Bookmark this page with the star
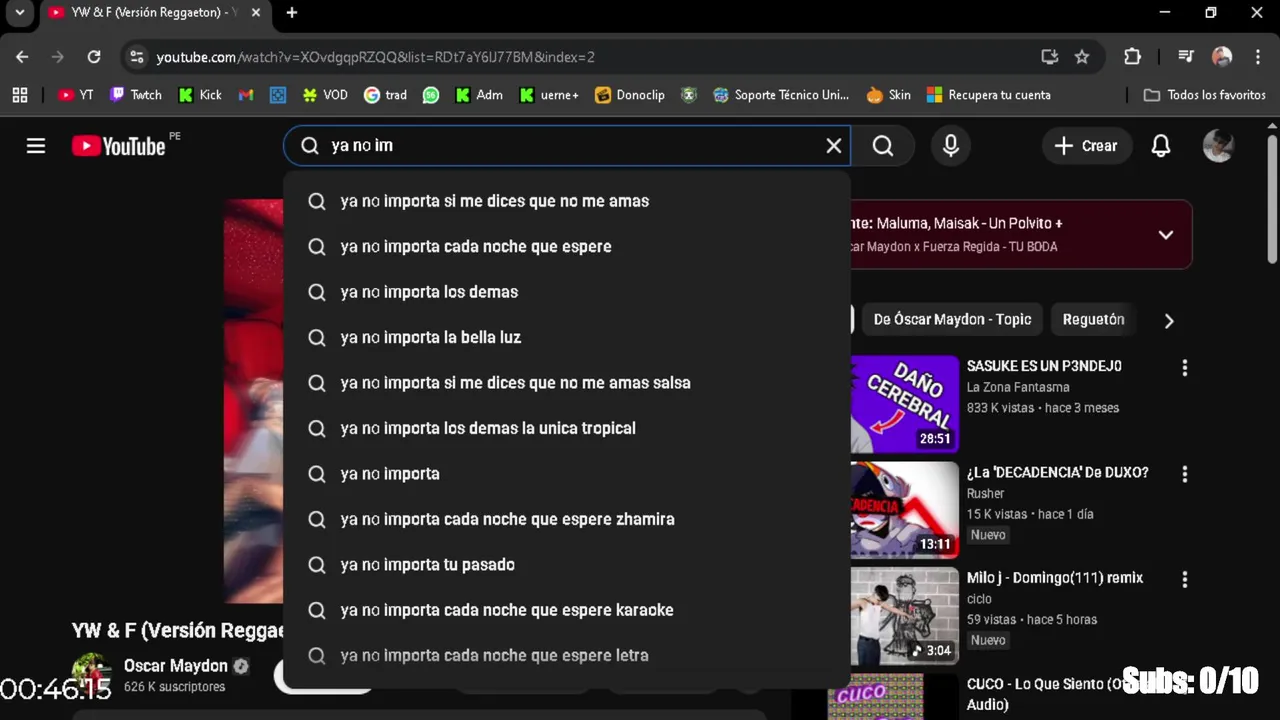The height and width of the screenshot is (720, 1280). [x=1082, y=57]
